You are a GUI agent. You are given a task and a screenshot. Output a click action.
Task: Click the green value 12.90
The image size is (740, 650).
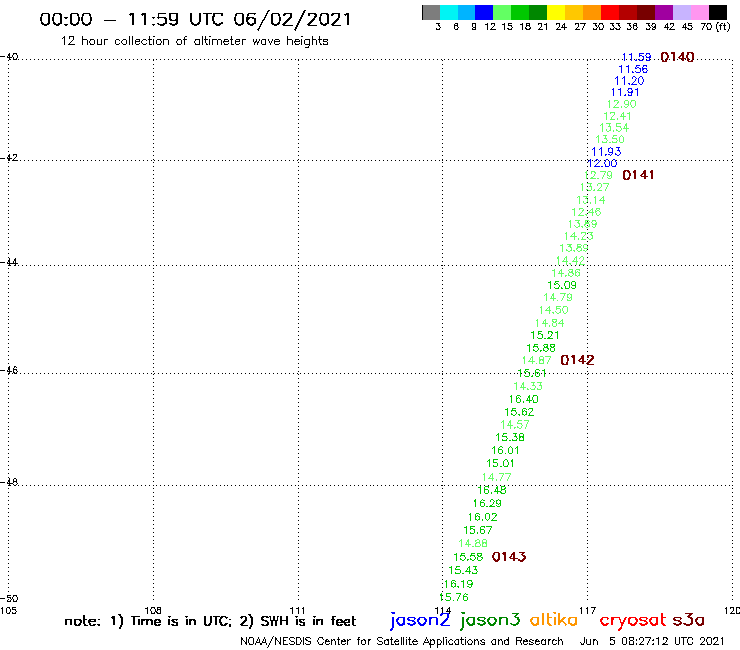pyautogui.click(x=621, y=104)
